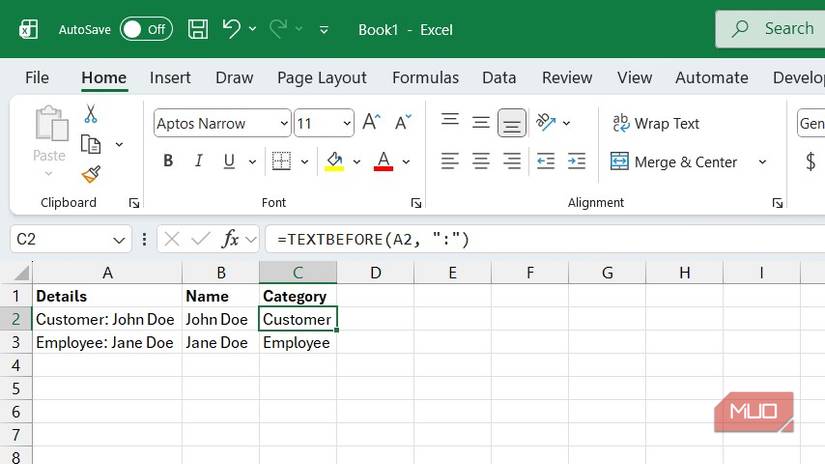Undo the last action
825x464 pixels.
(x=231, y=28)
